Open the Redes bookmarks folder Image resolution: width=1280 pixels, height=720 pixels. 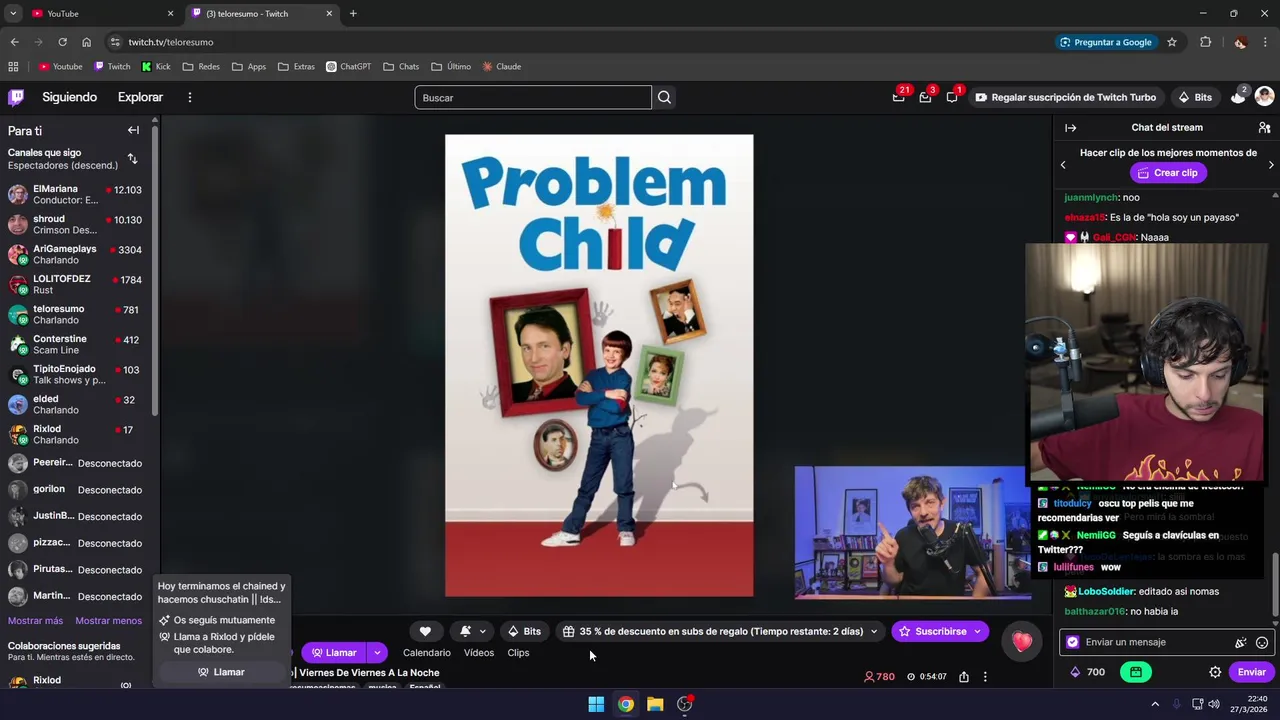click(200, 67)
